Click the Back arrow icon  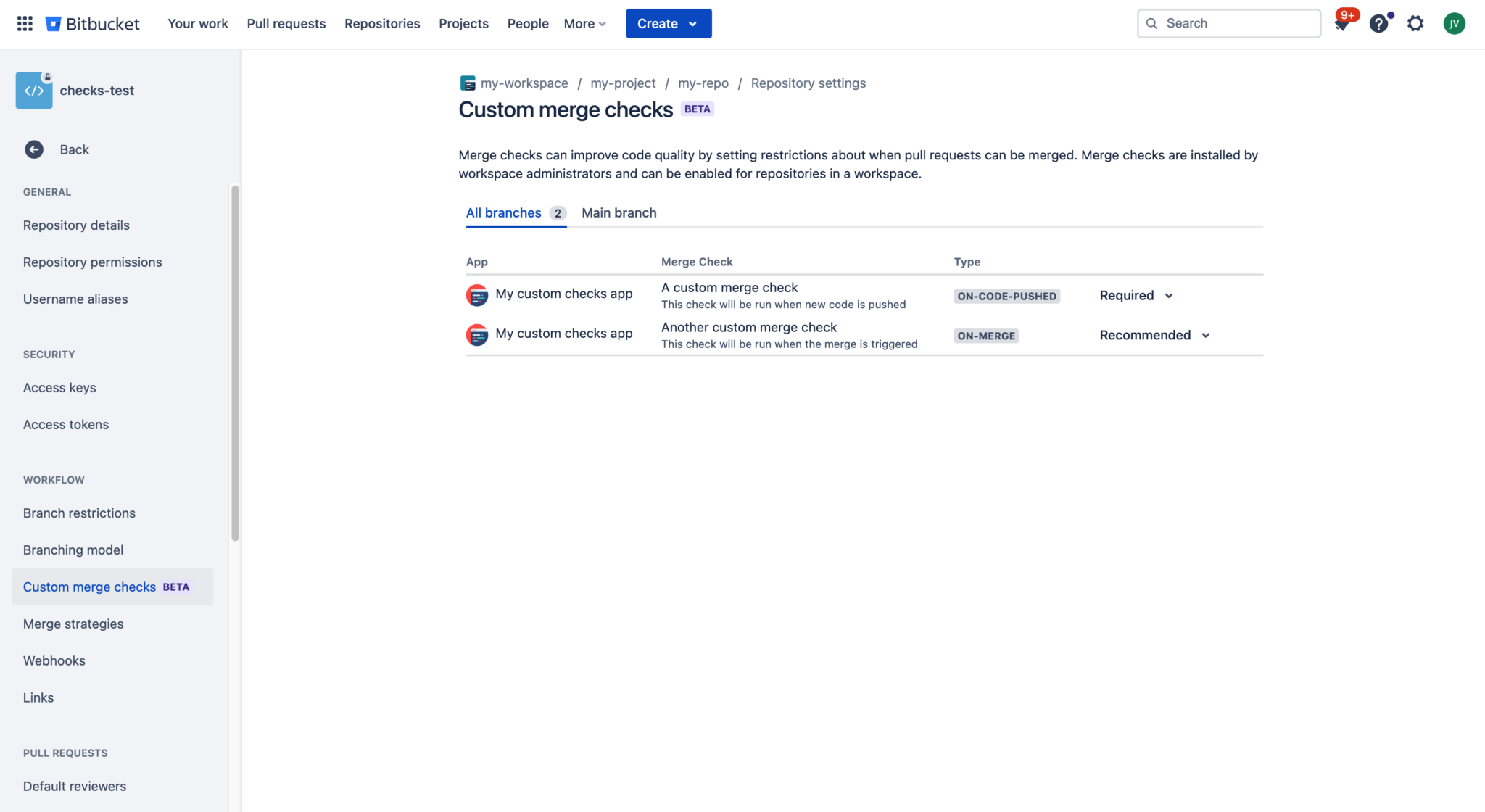[34, 149]
